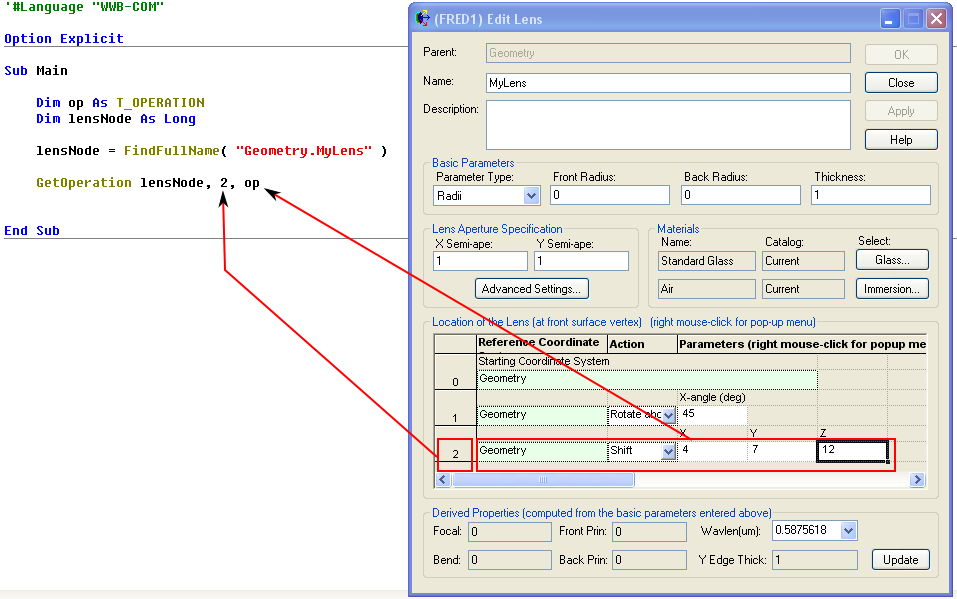957x599 pixels.
Task: Expand the Rotate action dropdown in row 1
Action: coord(669,415)
